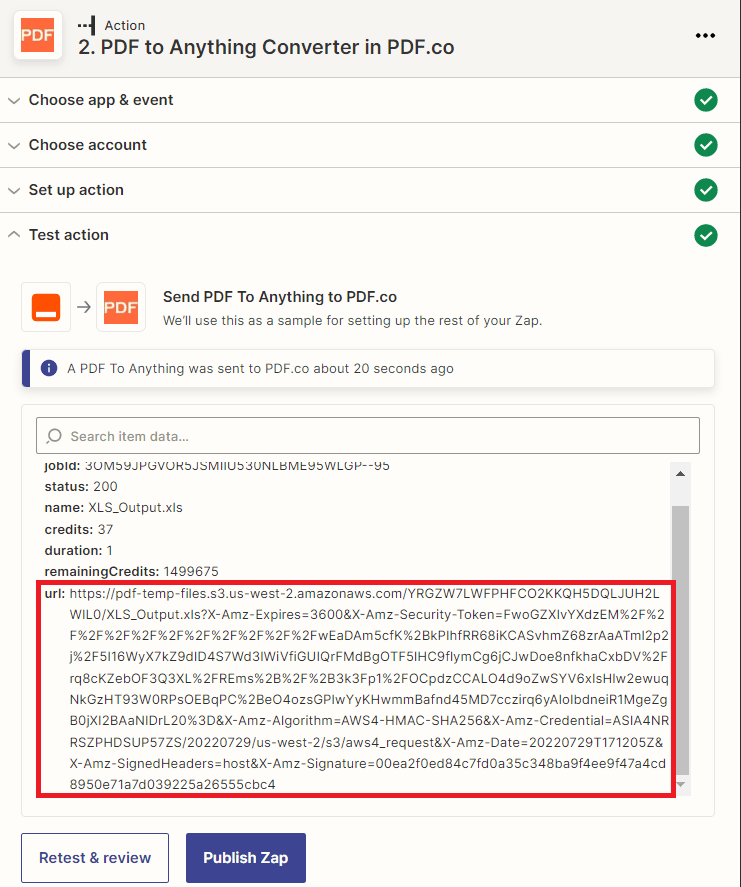Click the search magnifier icon
This screenshot has height=887, width=741.
(x=54, y=436)
